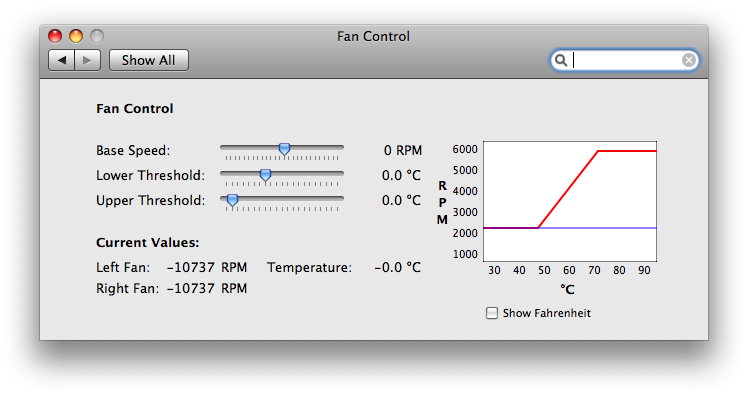Click the right end of Upper Threshold track
Screen dimensions: 748x395
tap(341, 198)
